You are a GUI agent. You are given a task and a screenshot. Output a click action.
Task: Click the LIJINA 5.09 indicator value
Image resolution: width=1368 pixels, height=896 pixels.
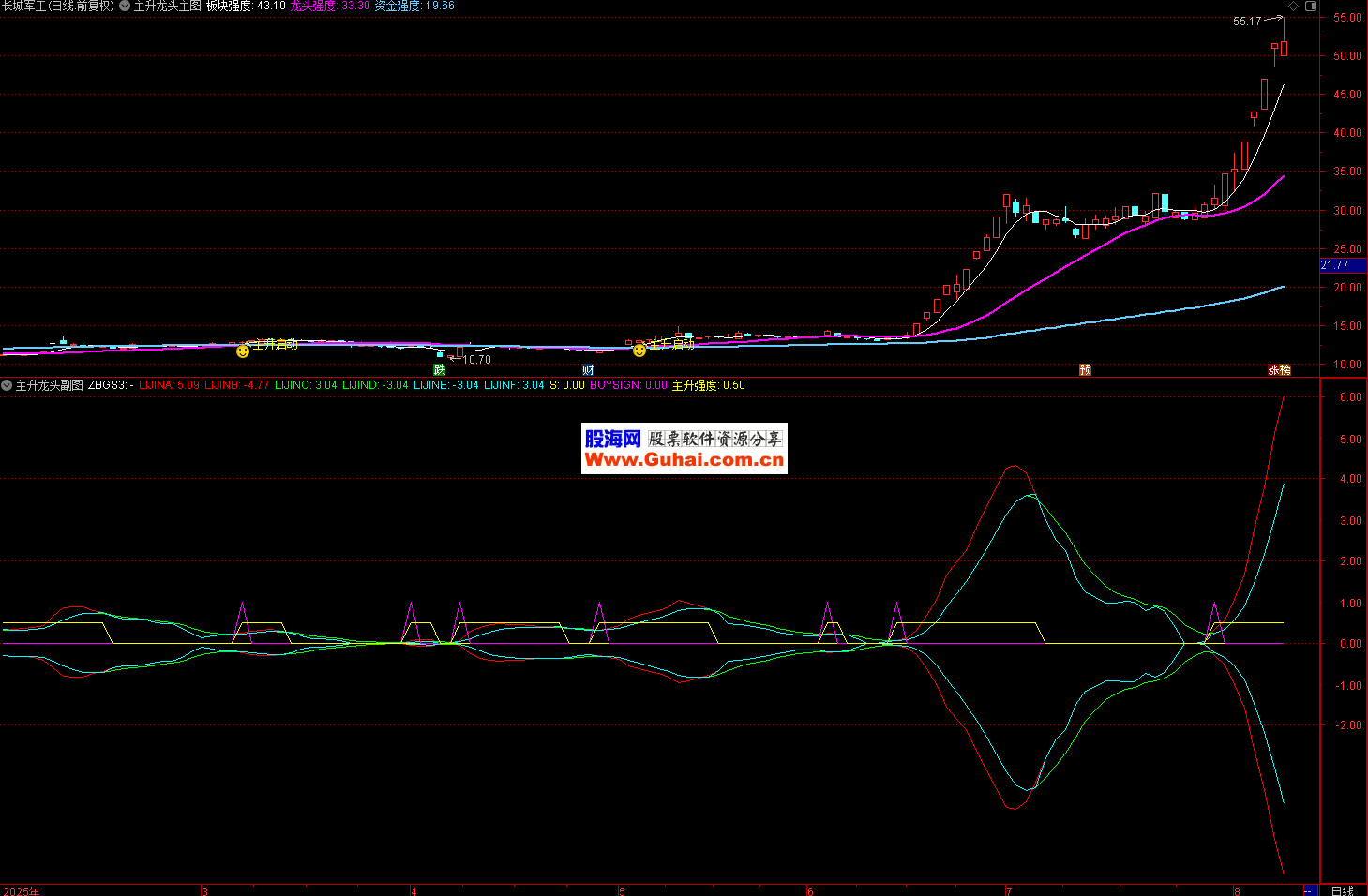169,385
